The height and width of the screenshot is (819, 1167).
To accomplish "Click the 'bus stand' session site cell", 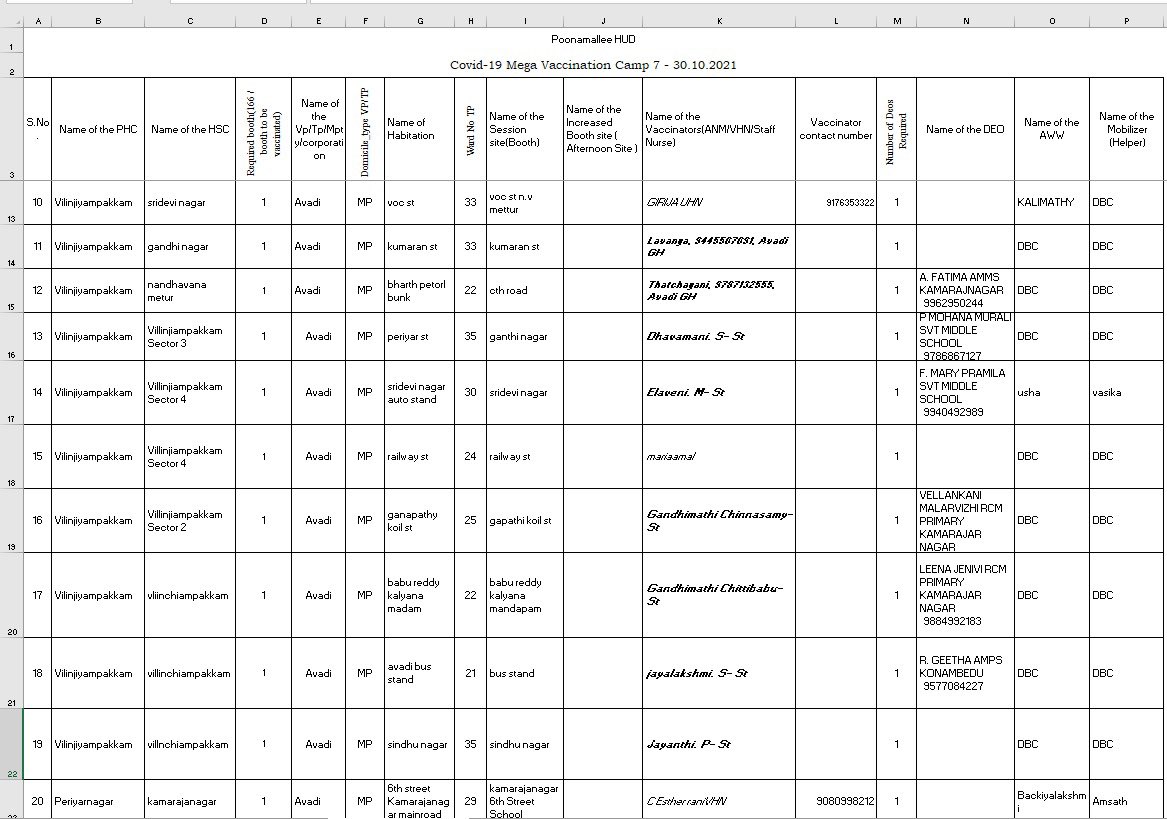I will coord(525,673).
